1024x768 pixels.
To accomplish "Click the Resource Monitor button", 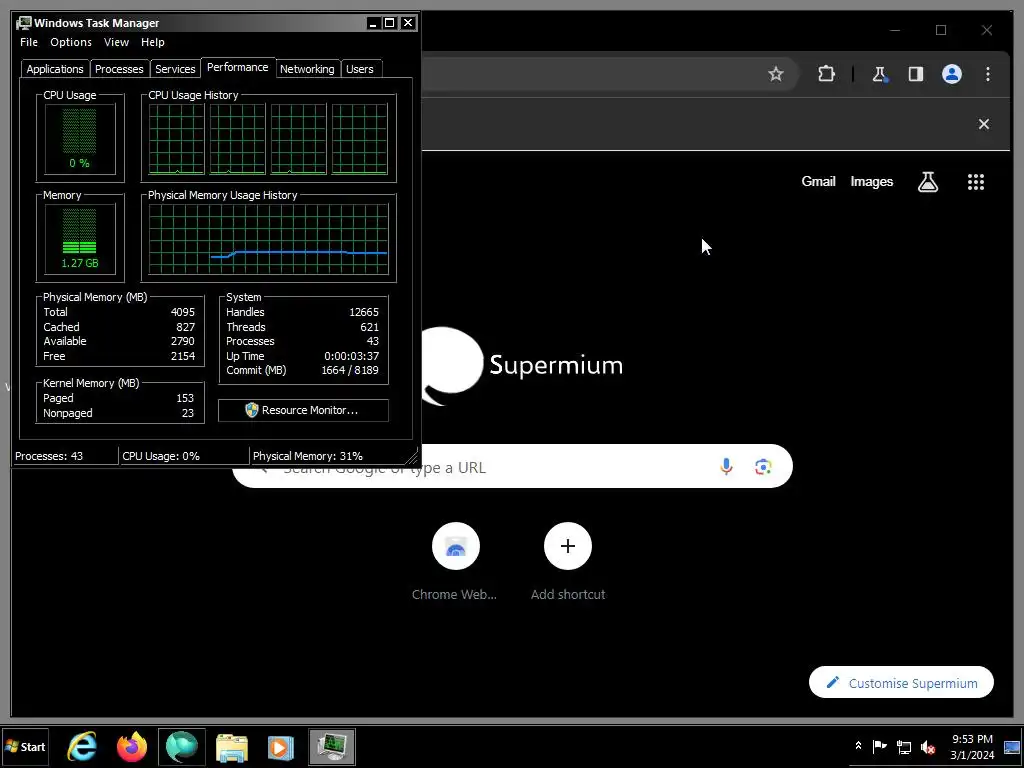I will tap(303, 410).
